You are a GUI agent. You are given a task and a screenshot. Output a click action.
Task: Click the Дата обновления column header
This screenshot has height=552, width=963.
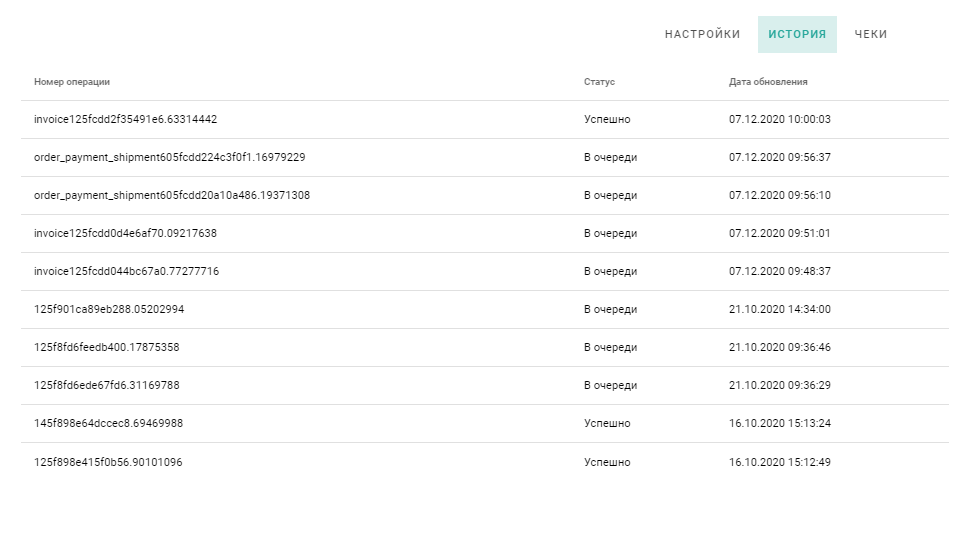coord(768,82)
